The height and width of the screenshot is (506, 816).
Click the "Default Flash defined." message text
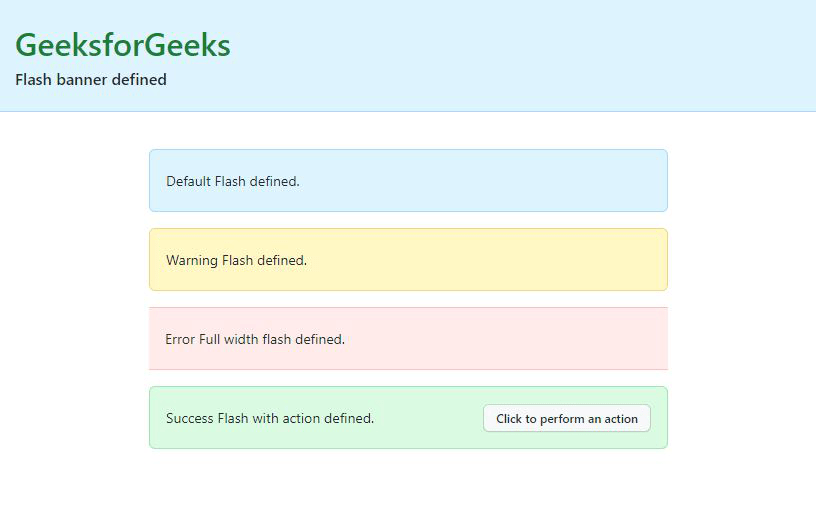pyautogui.click(x=233, y=181)
